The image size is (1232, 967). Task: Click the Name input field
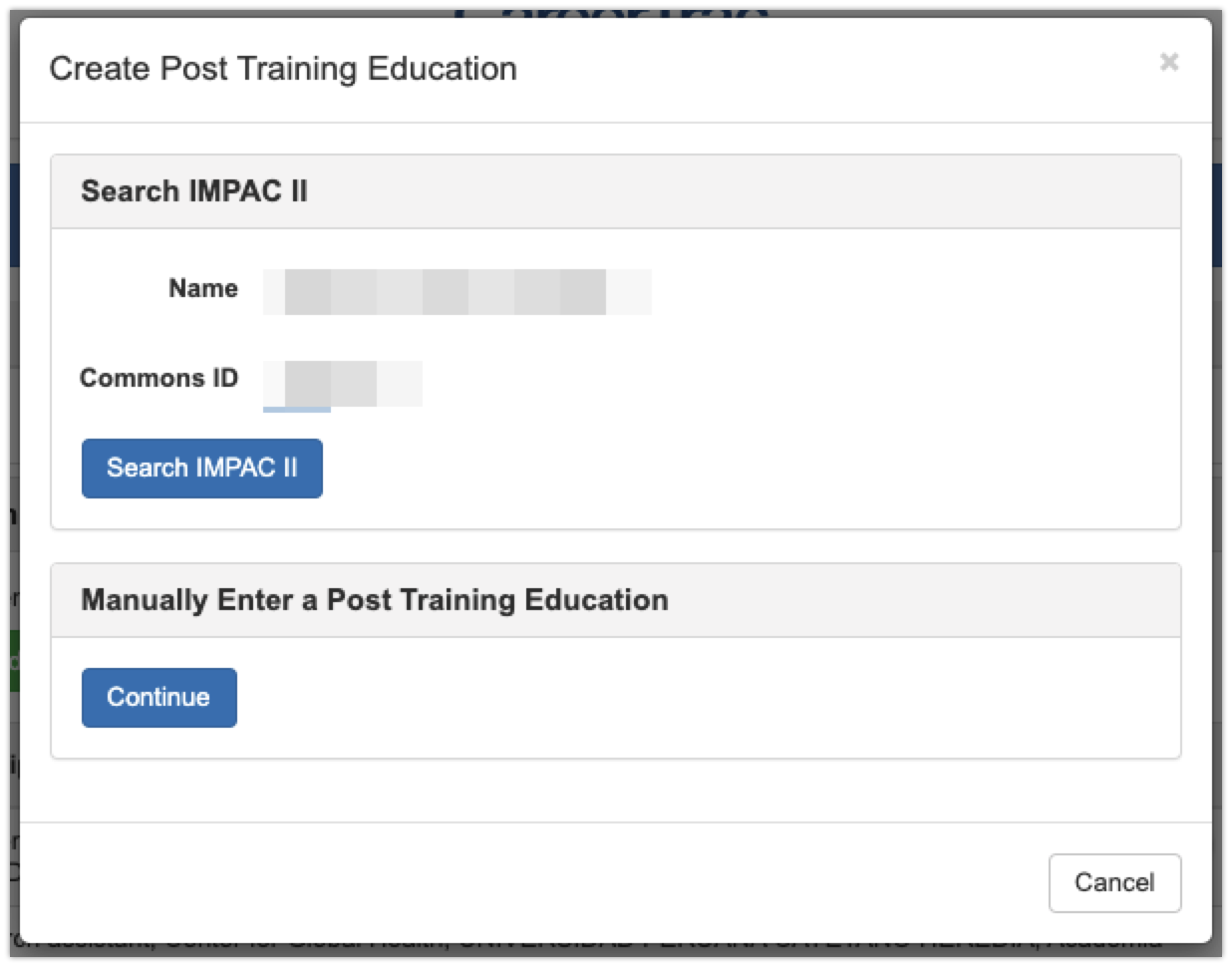click(457, 292)
